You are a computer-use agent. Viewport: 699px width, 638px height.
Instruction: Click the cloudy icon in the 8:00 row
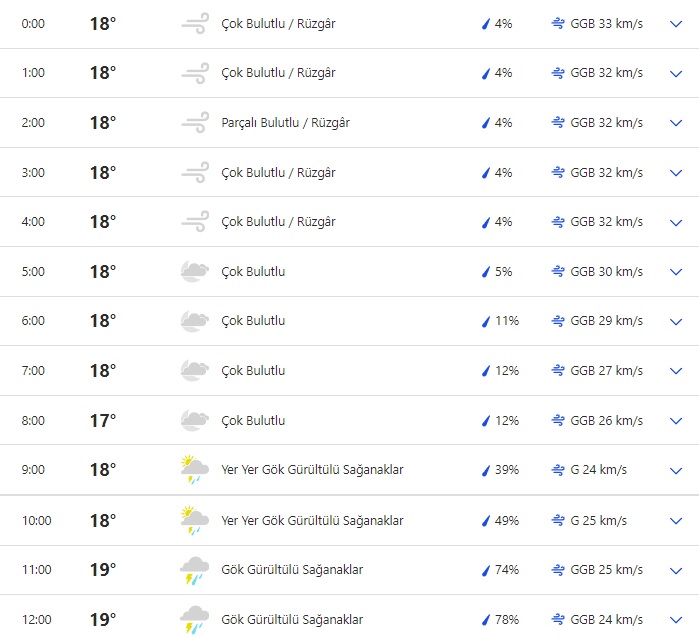coord(194,421)
